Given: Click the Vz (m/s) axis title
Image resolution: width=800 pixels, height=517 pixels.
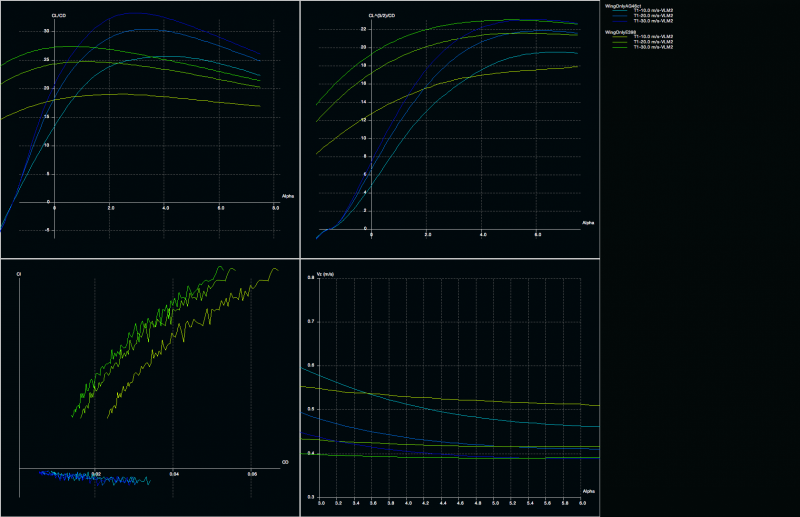Looking at the screenshot, I should (326, 273).
